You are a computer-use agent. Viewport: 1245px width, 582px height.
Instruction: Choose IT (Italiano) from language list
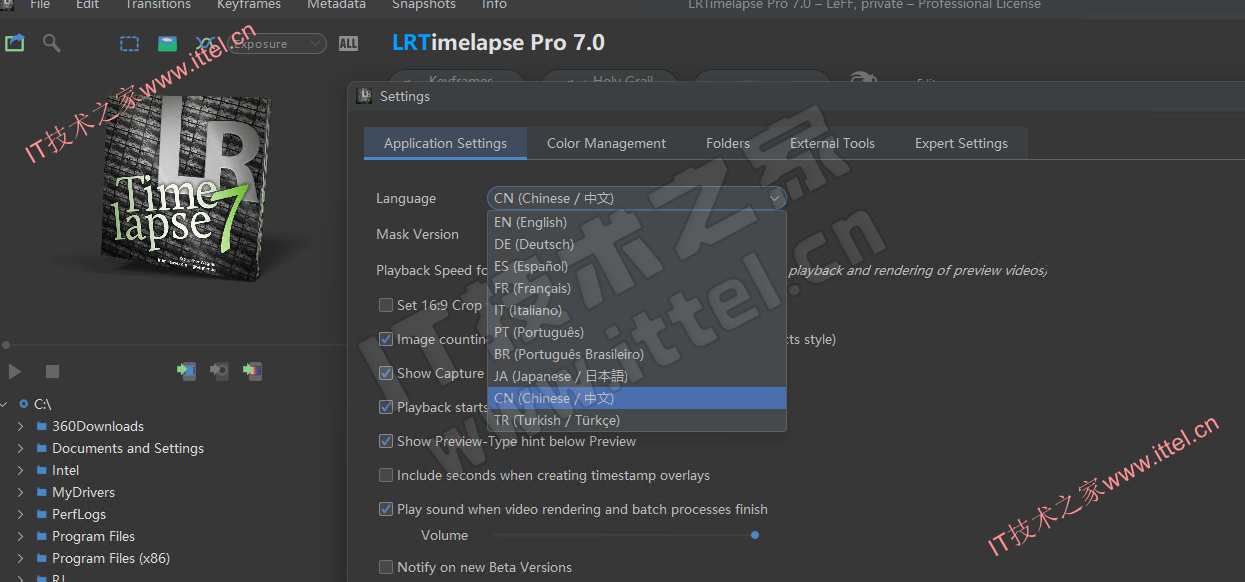tap(637, 310)
